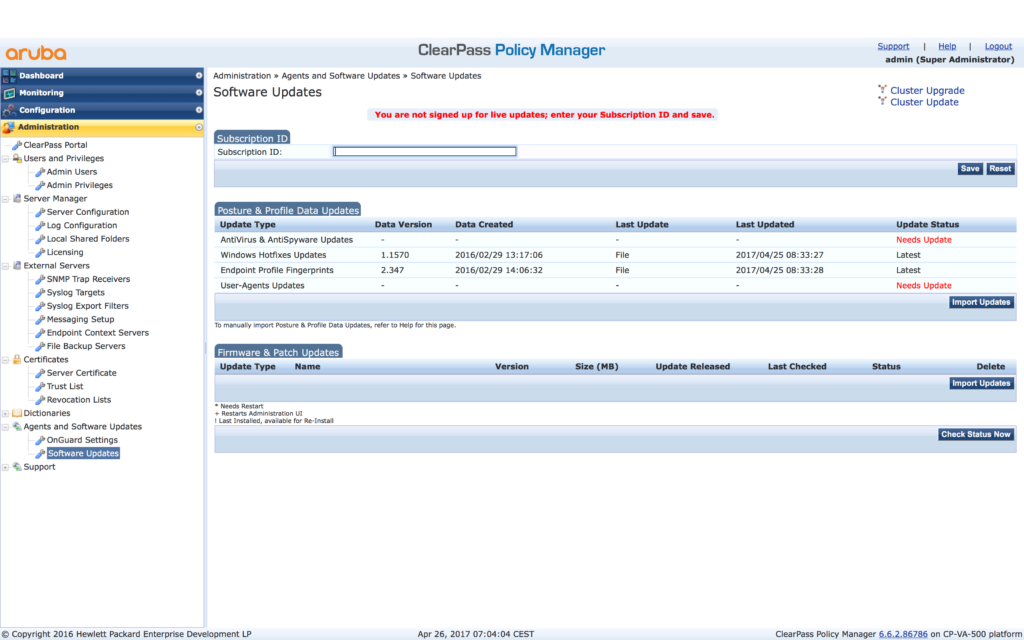Collapse the Users and Privileges tree node
Viewport: 1024px width, 640px height.
5,158
